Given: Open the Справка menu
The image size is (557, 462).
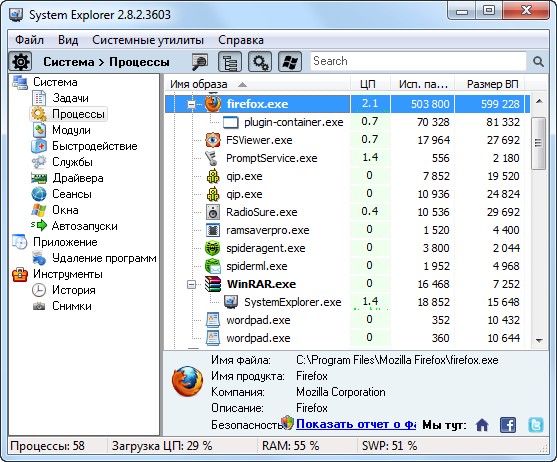Looking at the screenshot, I should 241,40.
